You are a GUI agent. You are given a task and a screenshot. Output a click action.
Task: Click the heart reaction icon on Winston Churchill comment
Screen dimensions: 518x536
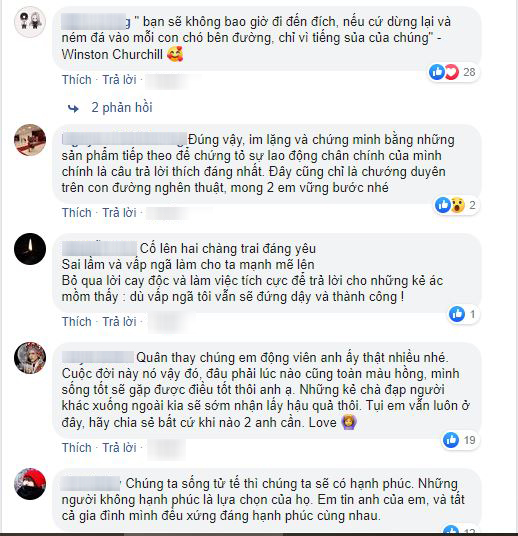(451, 72)
